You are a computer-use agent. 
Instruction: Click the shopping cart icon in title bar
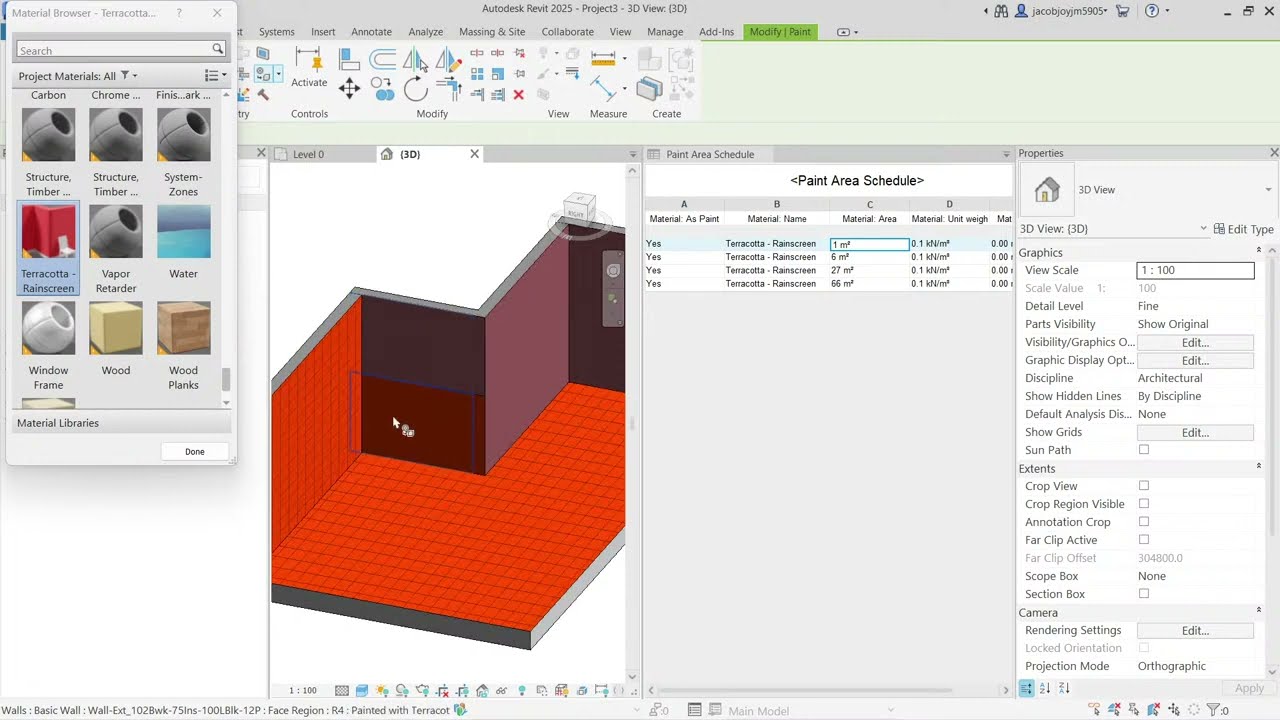point(1122,11)
